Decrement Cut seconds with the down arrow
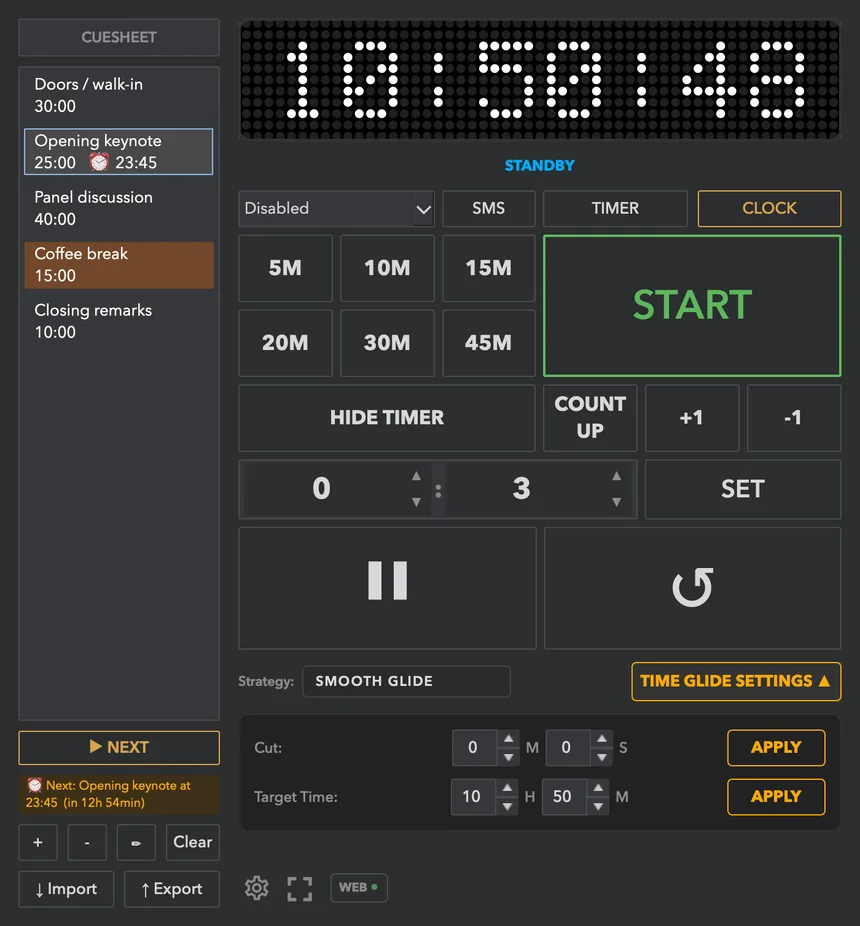This screenshot has height=926, width=860. [601, 757]
